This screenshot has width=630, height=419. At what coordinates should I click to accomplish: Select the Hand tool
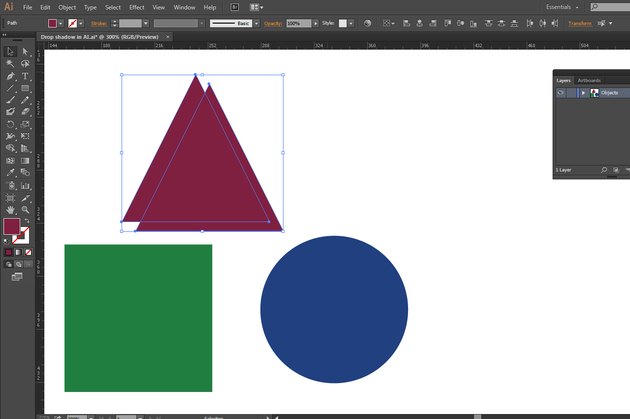click(x=10, y=210)
